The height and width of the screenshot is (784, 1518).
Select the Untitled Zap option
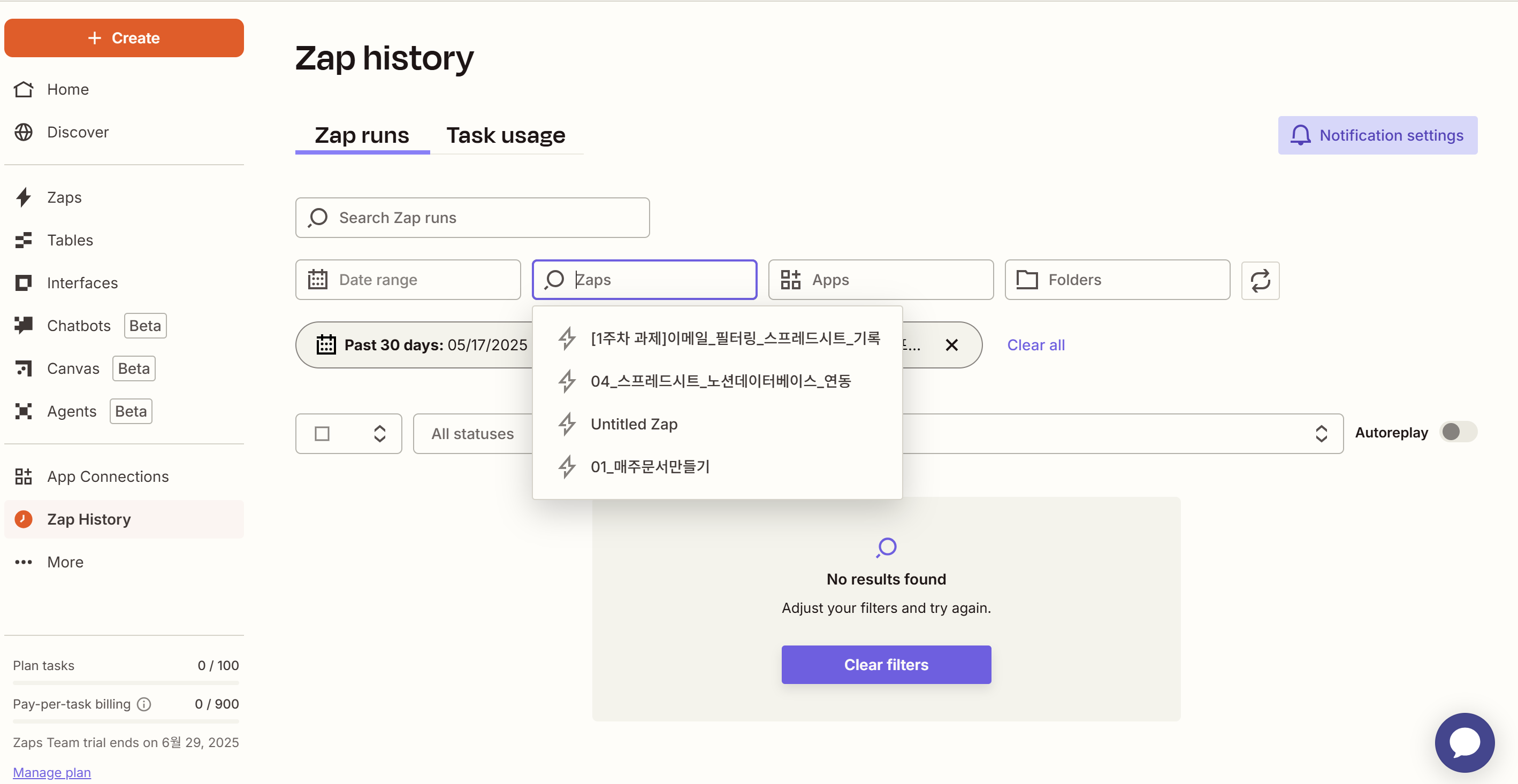point(717,424)
